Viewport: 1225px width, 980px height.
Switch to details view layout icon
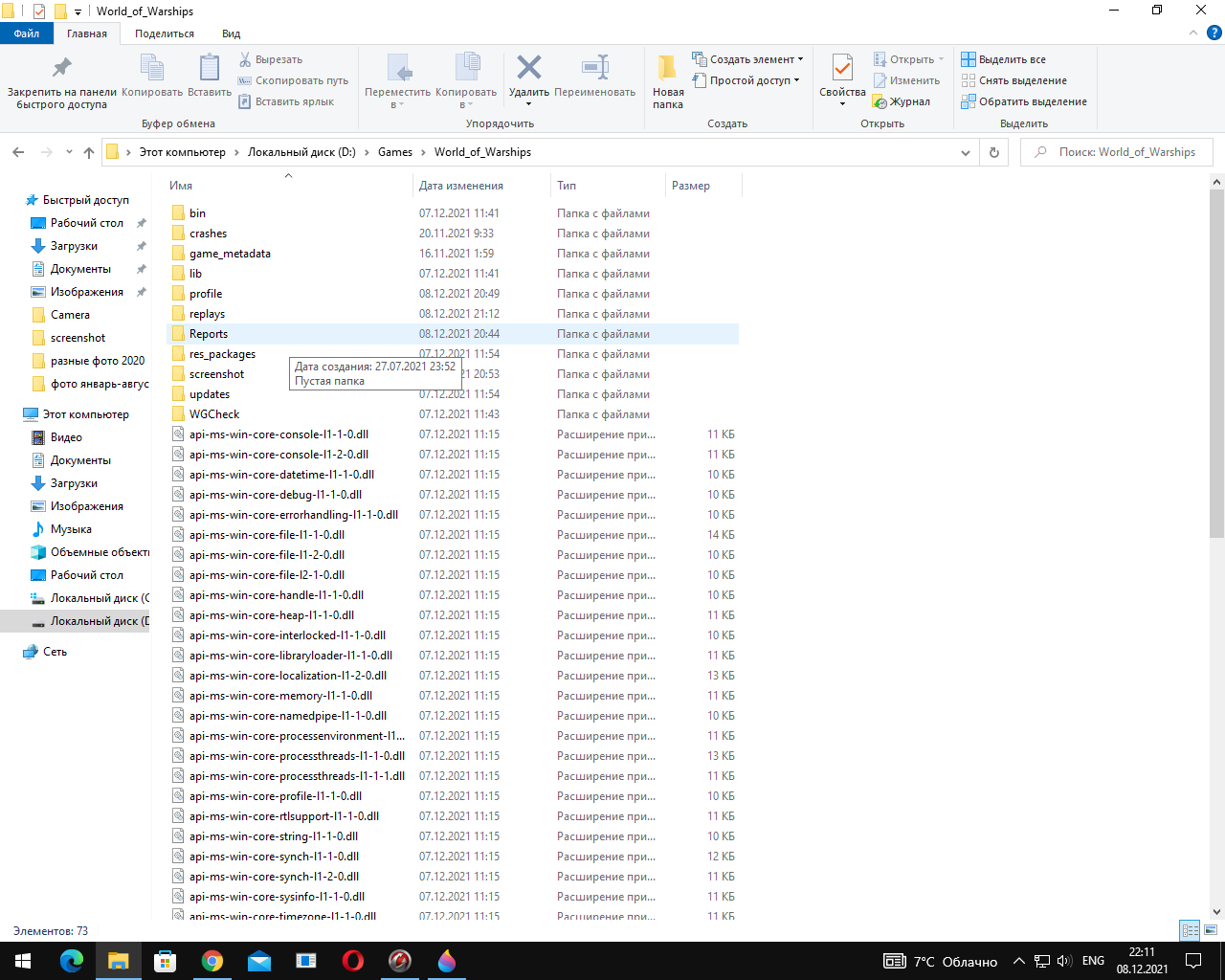[1190, 930]
